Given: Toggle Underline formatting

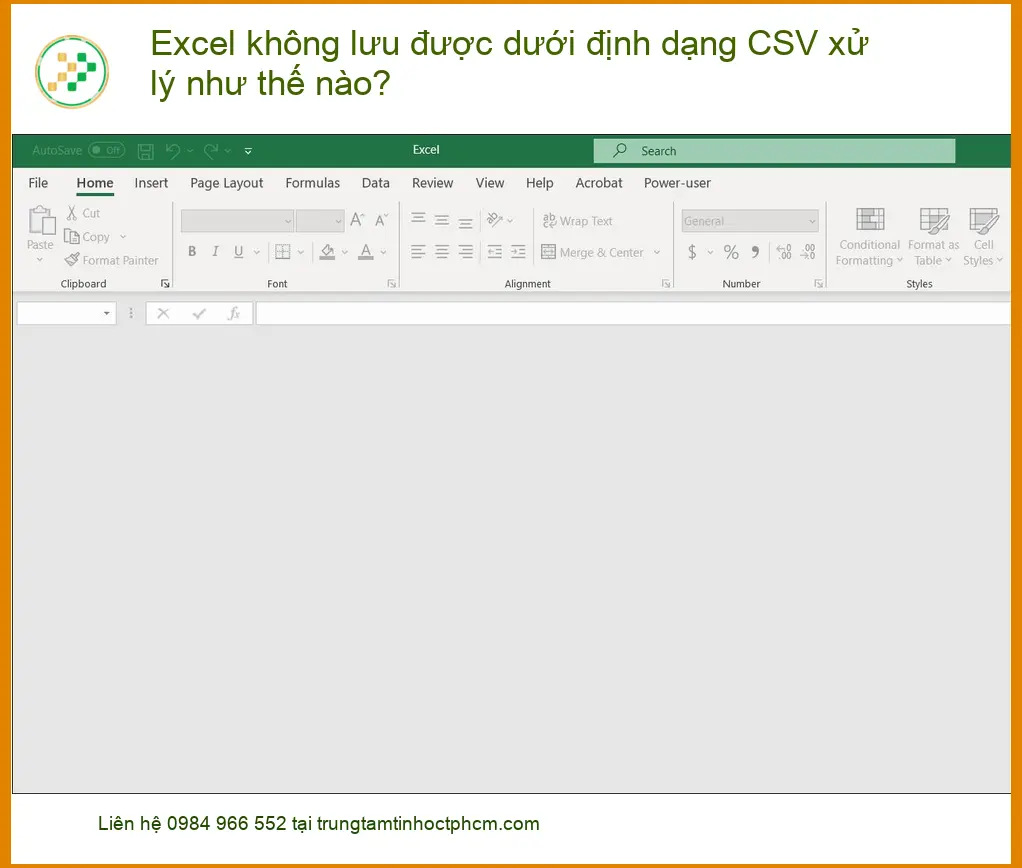Looking at the screenshot, I should click(x=239, y=252).
